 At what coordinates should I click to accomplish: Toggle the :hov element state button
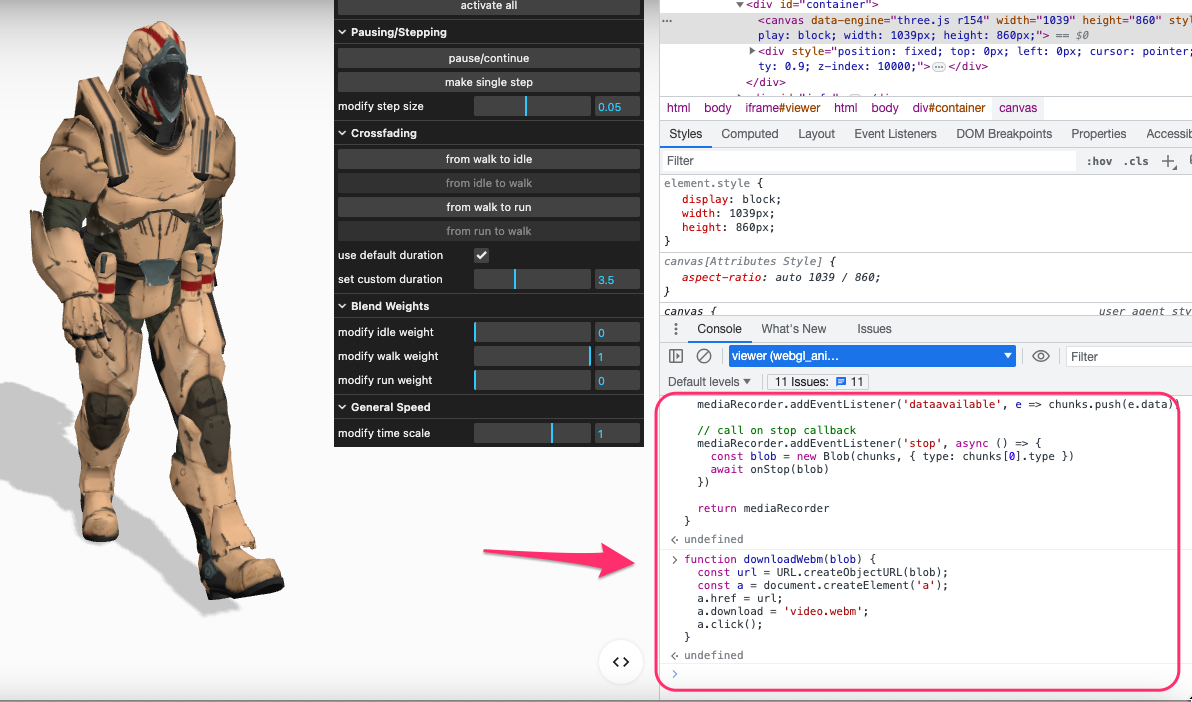click(1099, 161)
